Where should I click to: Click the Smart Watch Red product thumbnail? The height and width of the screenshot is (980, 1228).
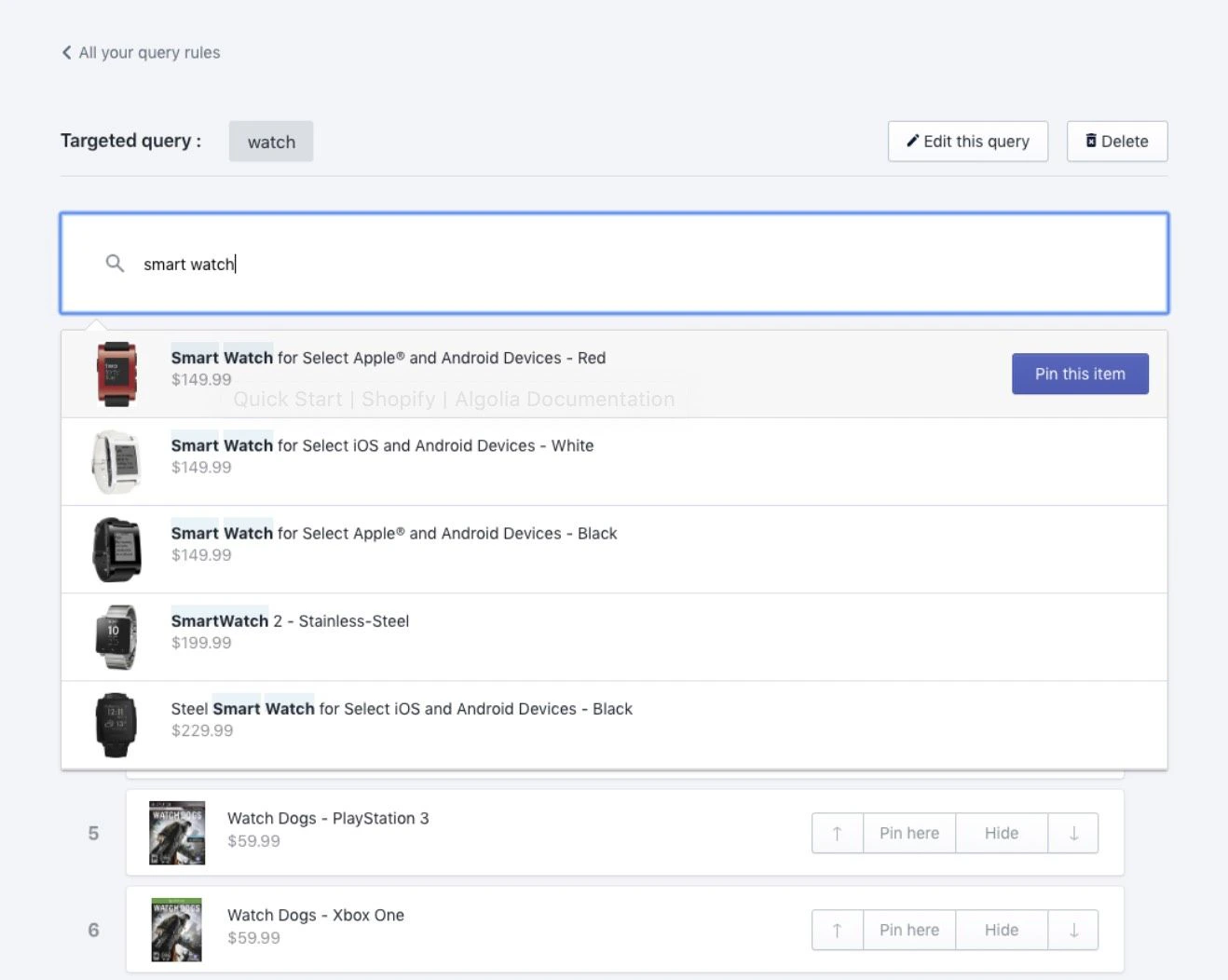116,373
